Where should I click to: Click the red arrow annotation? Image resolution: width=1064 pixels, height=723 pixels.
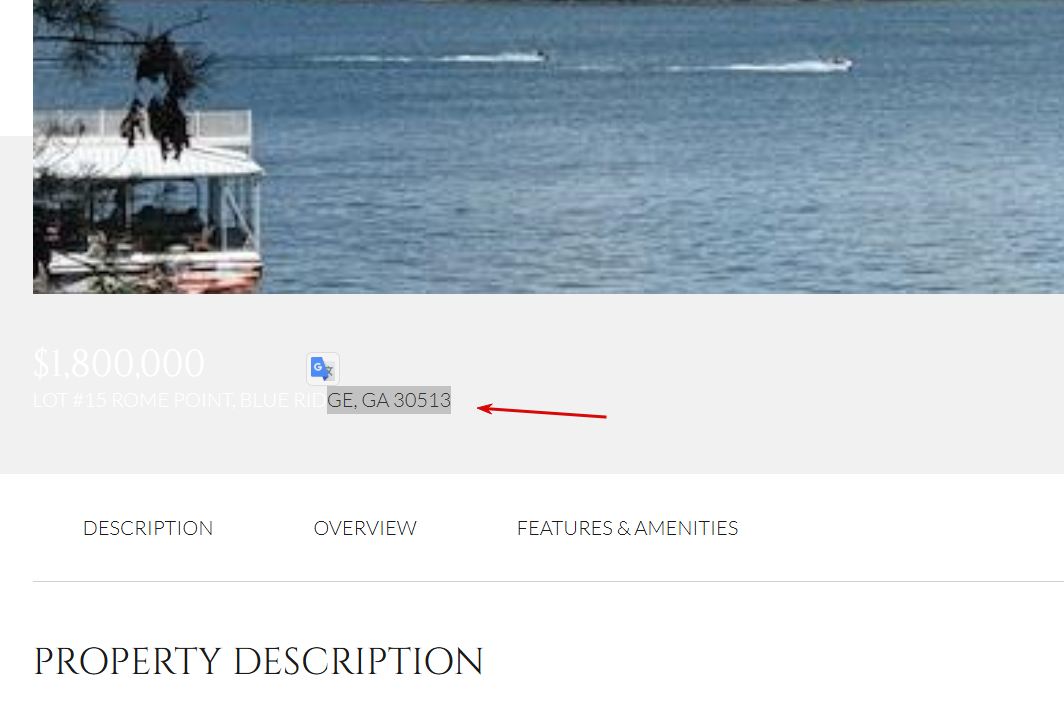(542, 411)
